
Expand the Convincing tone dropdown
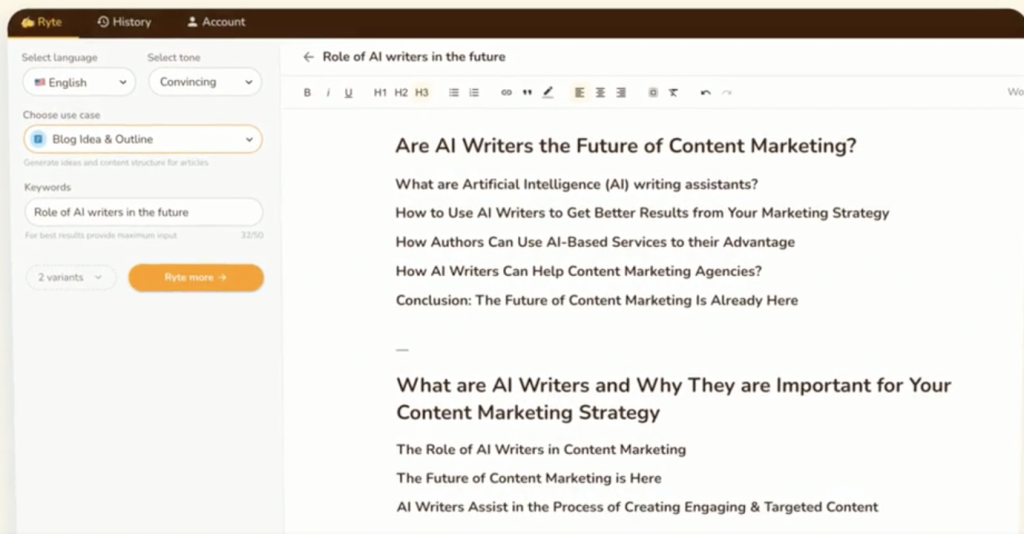point(205,82)
